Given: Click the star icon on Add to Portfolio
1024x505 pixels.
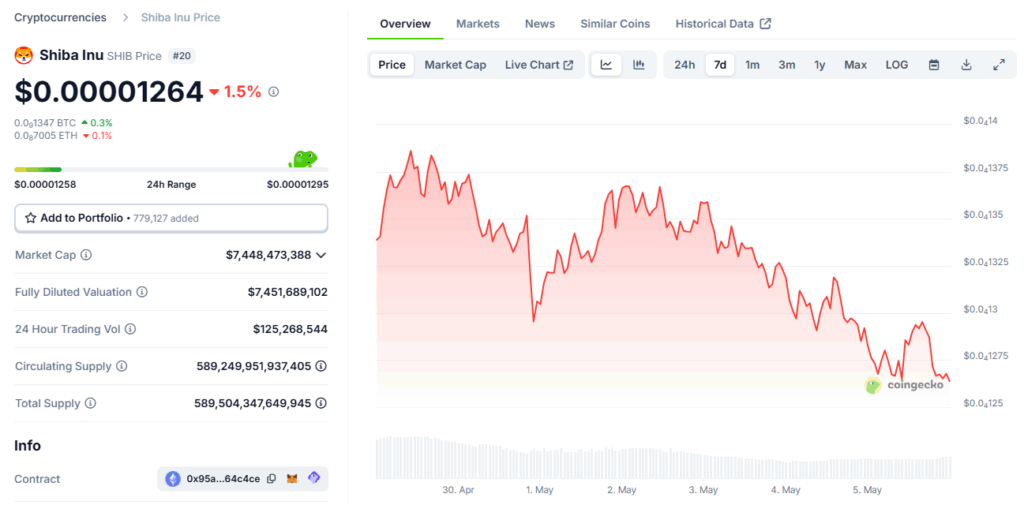Looking at the screenshot, I should tap(30, 218).
